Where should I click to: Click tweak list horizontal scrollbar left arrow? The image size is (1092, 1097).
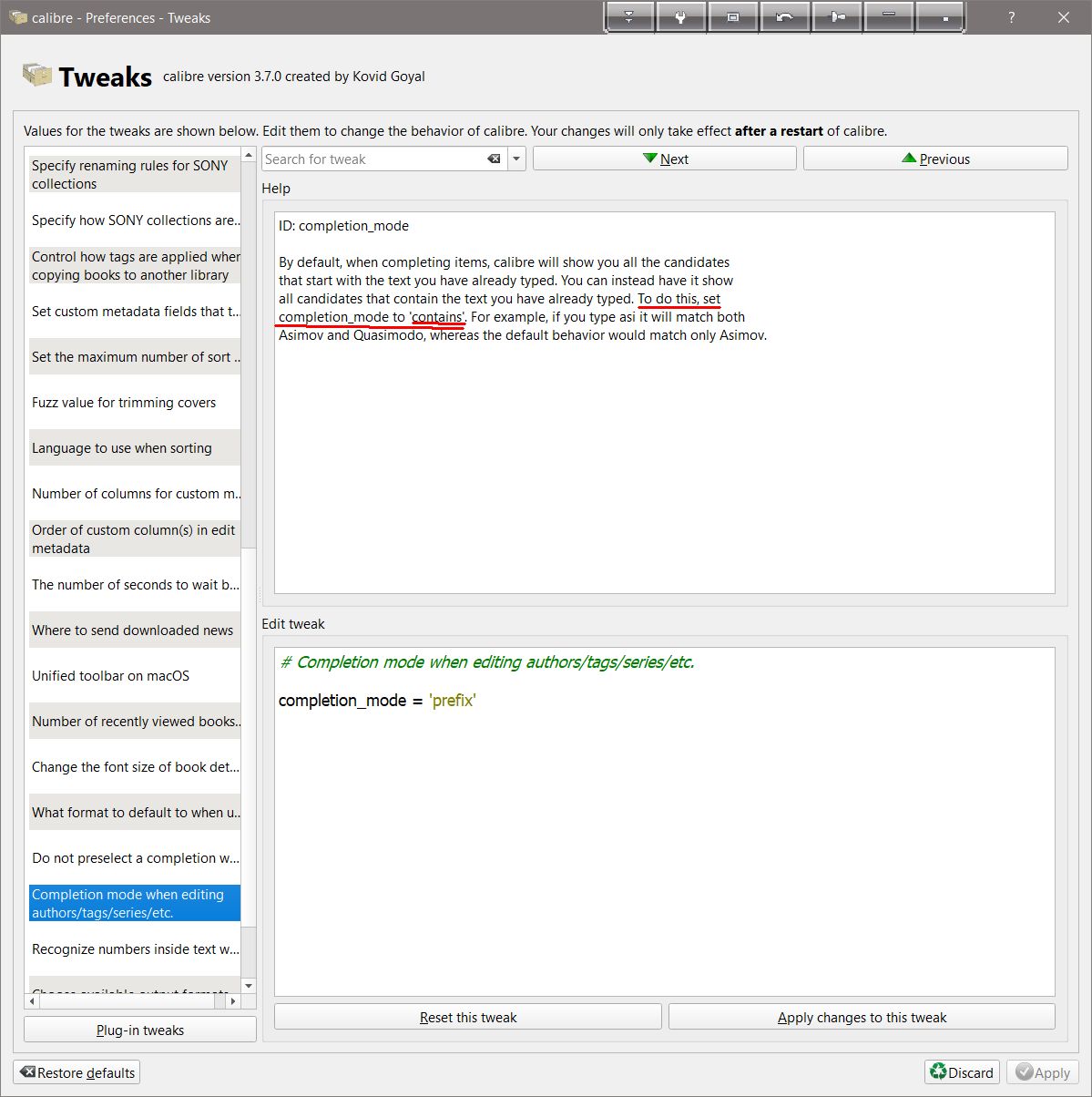[x=33, y=1000]
